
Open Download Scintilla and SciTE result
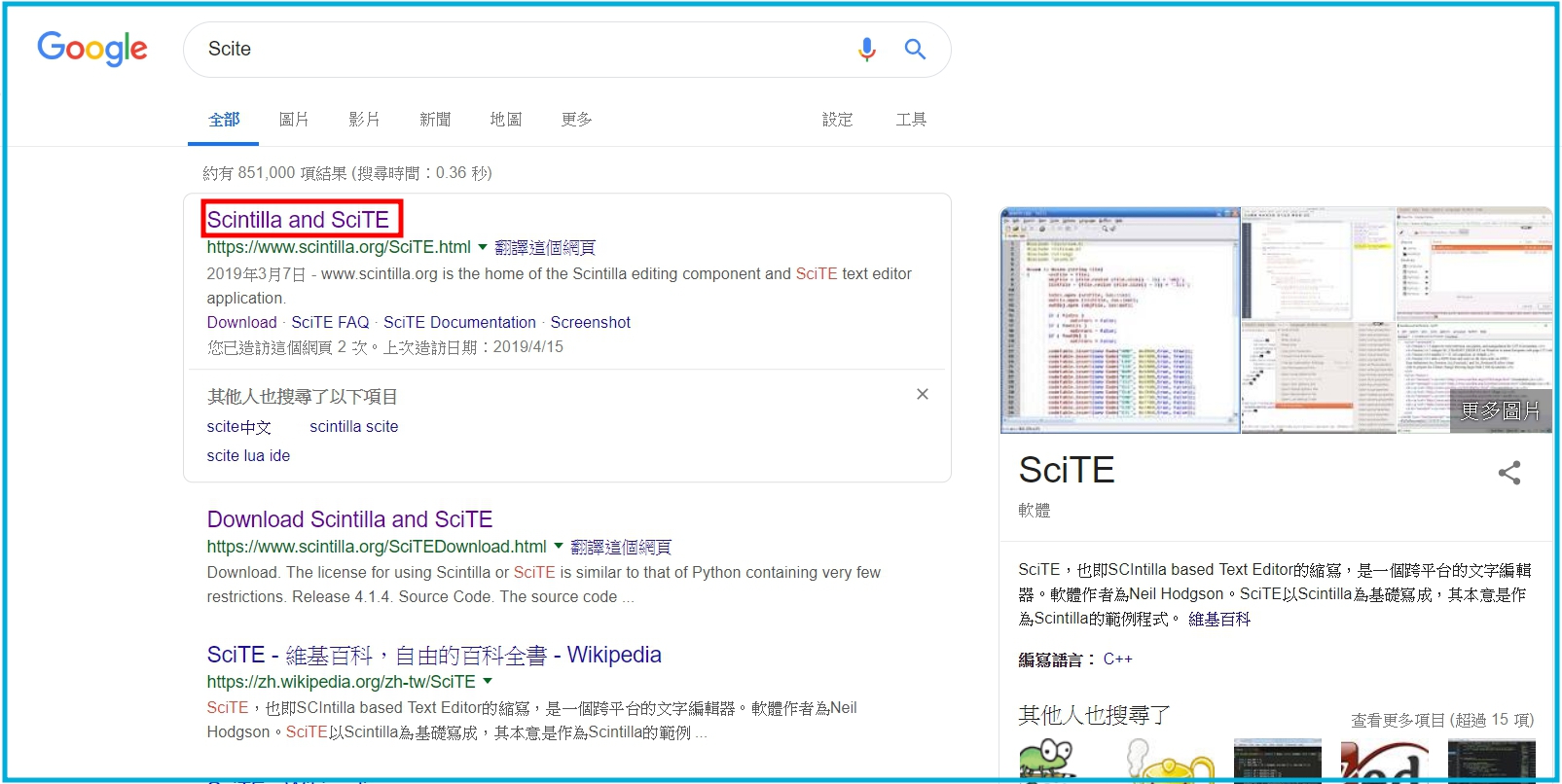tap(350, 519)
